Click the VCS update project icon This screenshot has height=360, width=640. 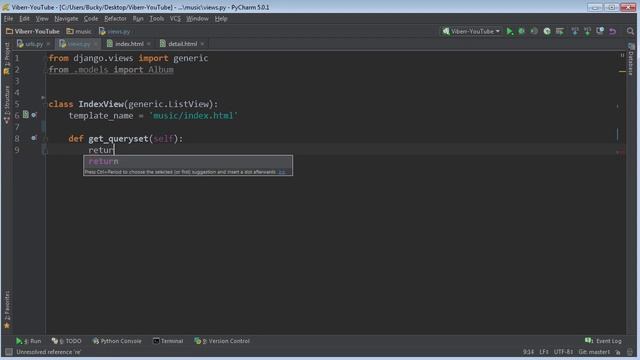click(575, 31)
